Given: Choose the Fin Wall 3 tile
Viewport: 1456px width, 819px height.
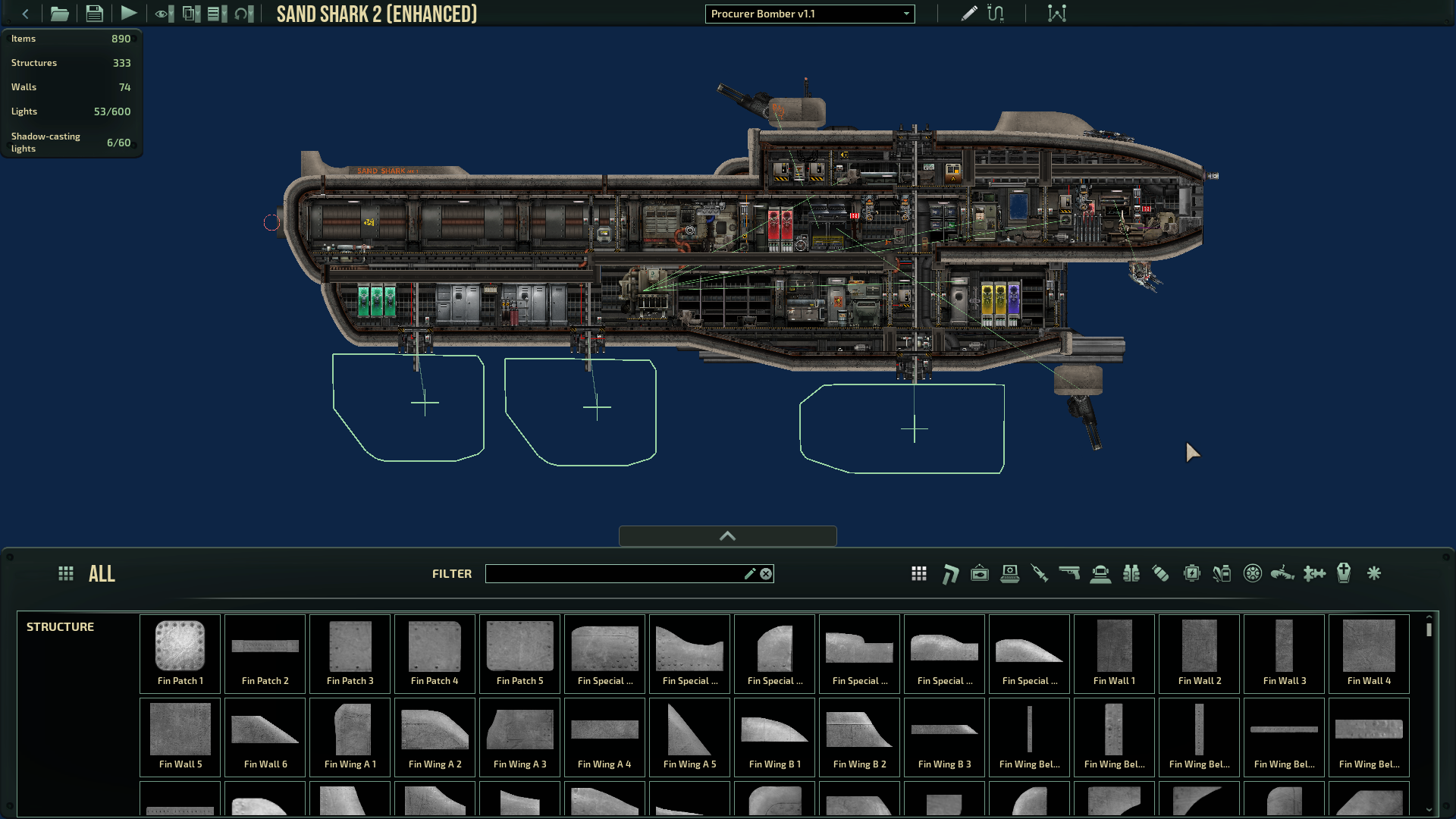Looking at the screenshot, I should point(1285,654).
